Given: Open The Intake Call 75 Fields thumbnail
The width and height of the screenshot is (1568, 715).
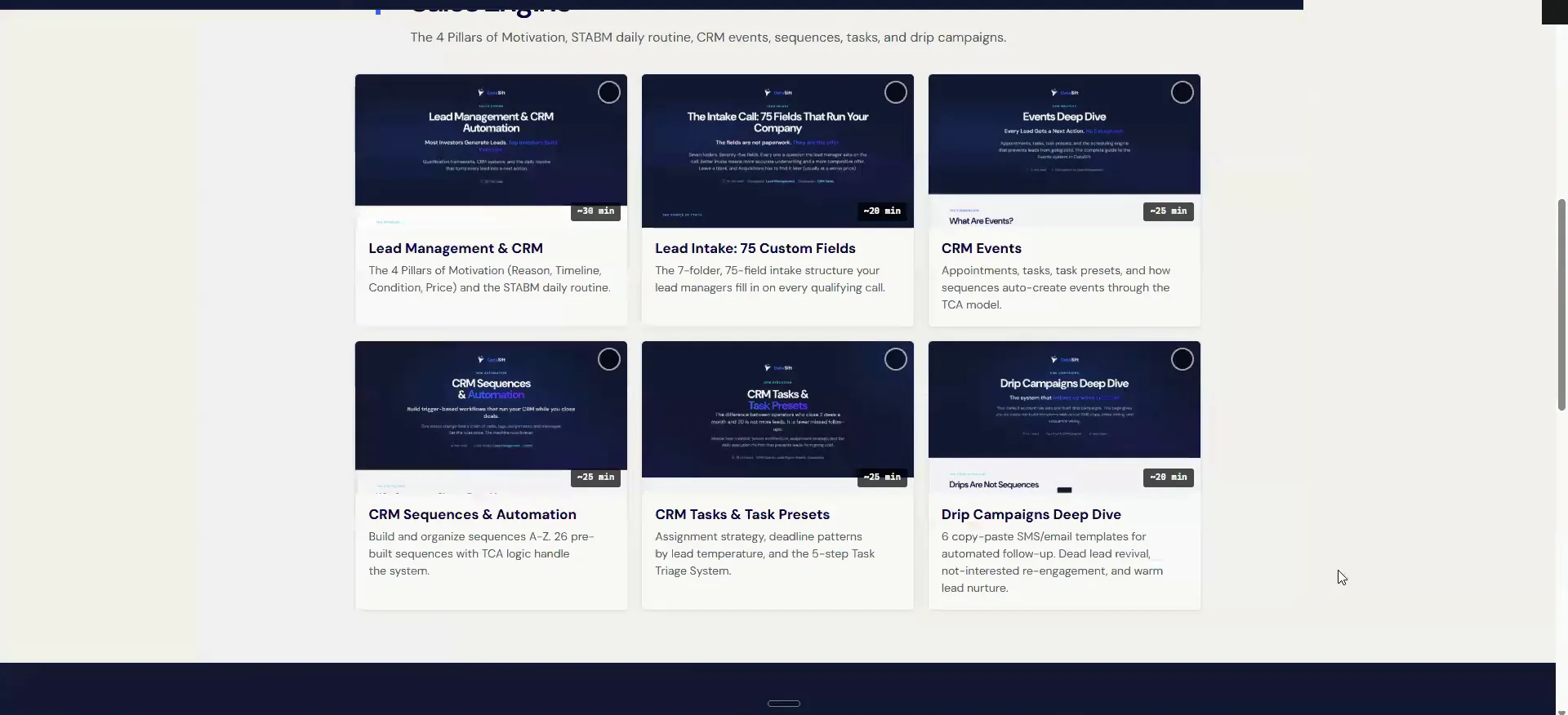Looking at the screenshot, I should (777, 151).
